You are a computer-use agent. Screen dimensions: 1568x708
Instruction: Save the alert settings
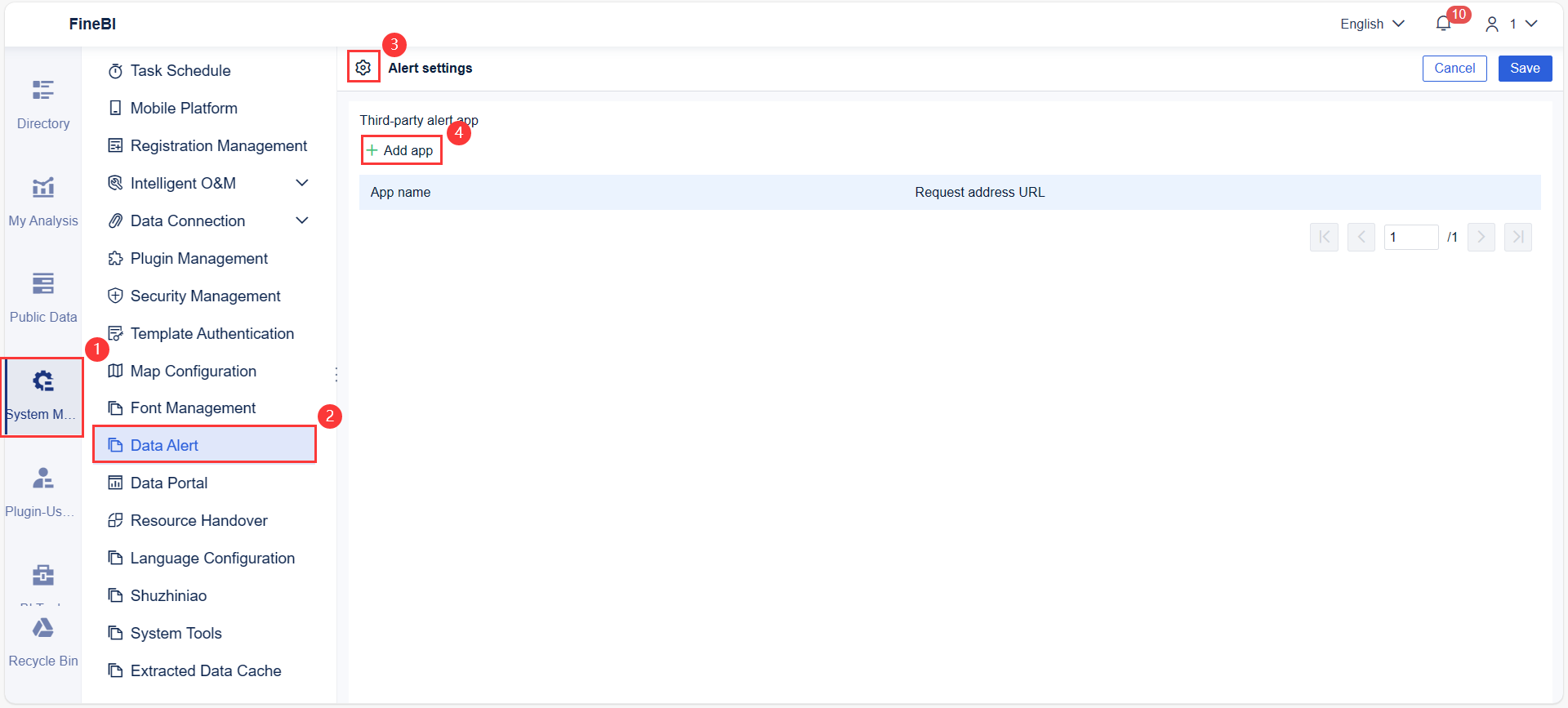[x=1525, y=69]
